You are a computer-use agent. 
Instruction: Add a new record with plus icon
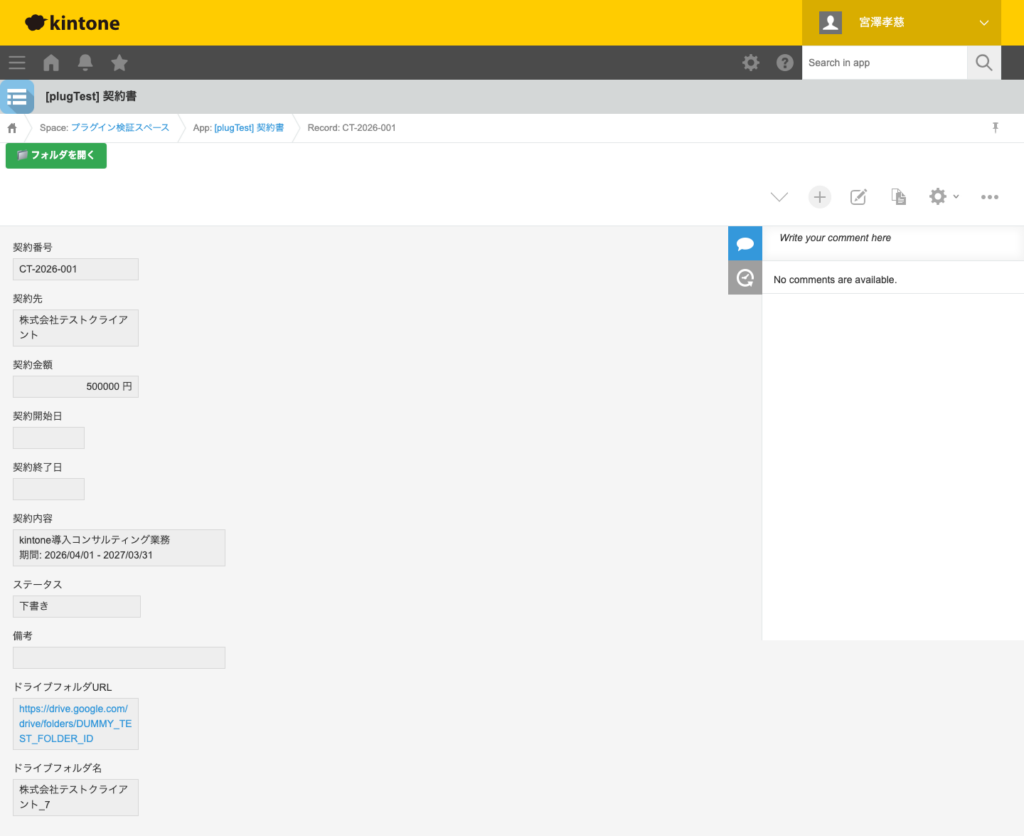(819, 197)
